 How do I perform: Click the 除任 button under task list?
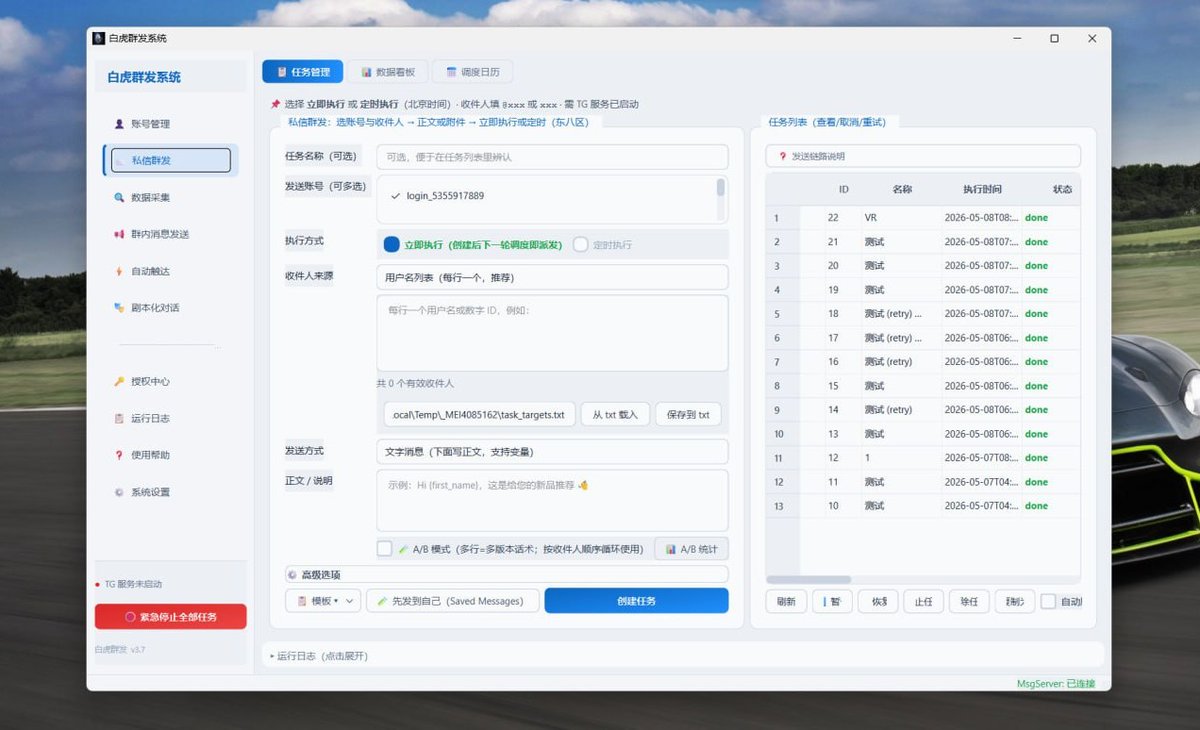(969, 602)
